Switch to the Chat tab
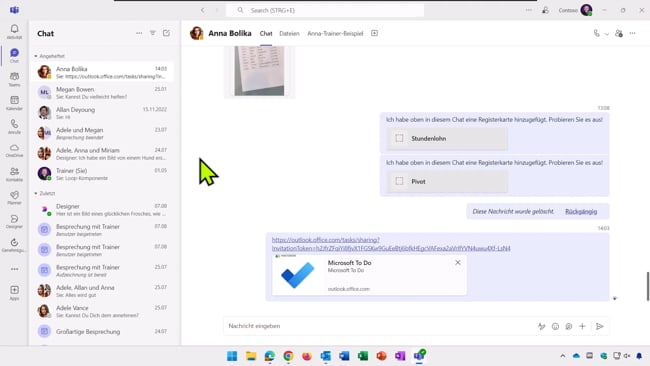The image size is (650, 366). click(266, 33)
